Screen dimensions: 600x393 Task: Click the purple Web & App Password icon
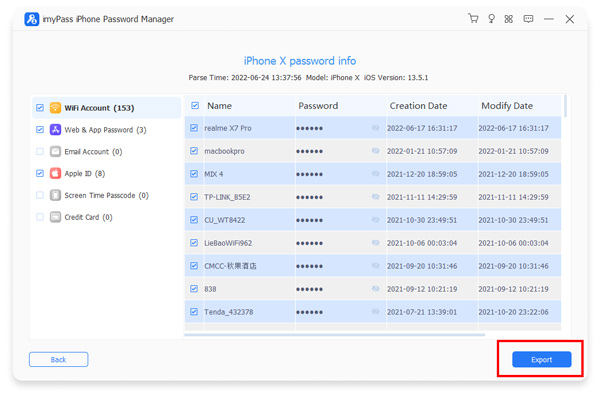click(x=55, y=130)
